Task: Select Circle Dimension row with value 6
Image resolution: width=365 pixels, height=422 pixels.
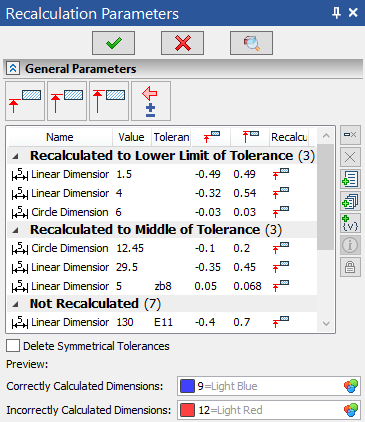Action: [x=162, y=212]
